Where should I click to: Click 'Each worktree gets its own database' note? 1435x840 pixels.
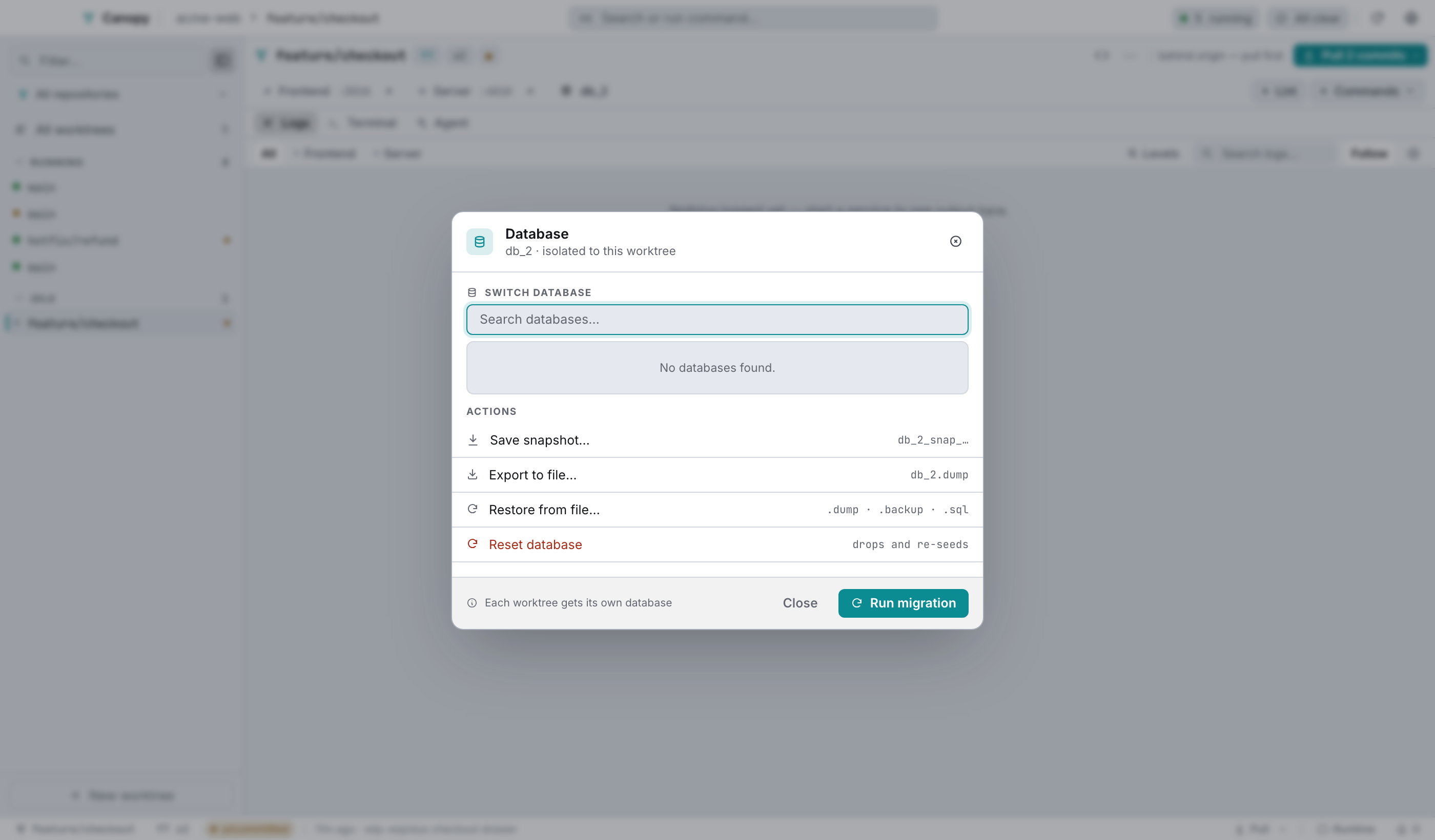[578, 603]
